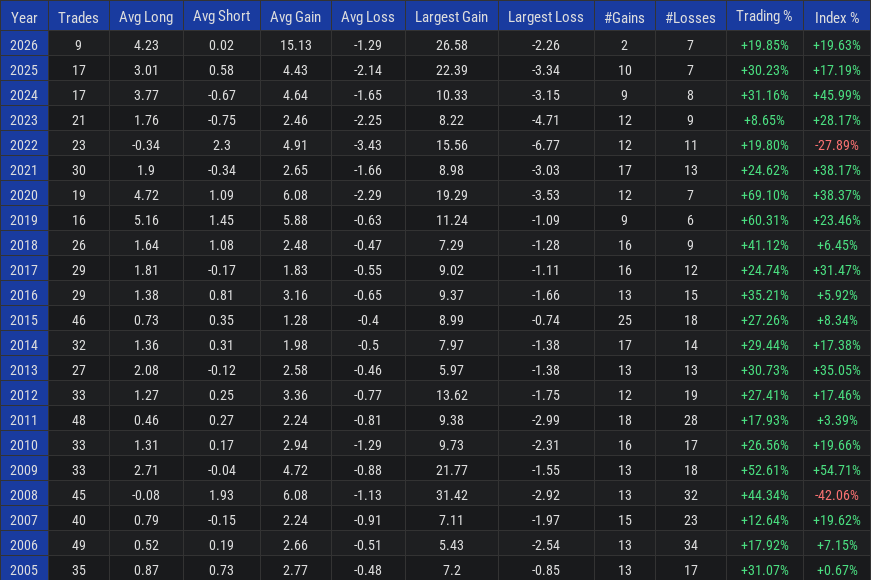Click the #Losses column header
The width and height of the screenshot is (871, 580).
point(690,17)
